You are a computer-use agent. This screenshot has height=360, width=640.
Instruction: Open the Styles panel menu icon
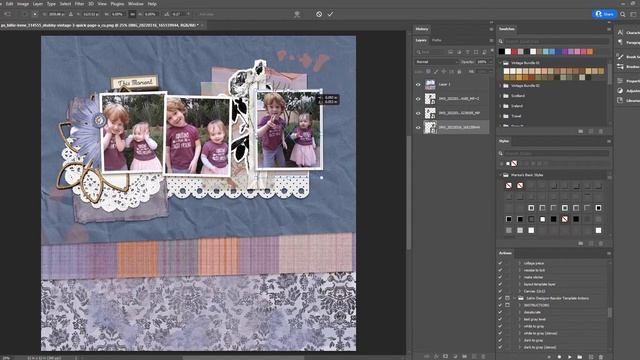click(x=609, y=141)
